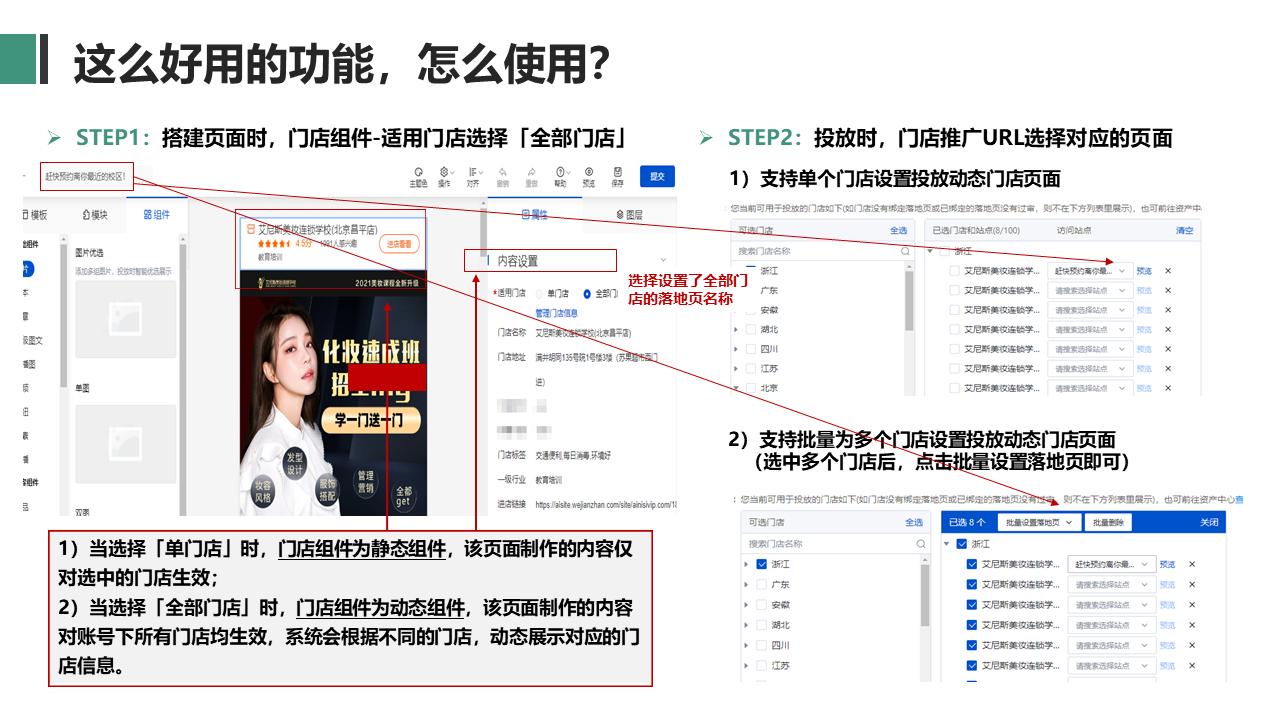
Task: Click the 预览 preview eye icon
Action: [589, 172]
